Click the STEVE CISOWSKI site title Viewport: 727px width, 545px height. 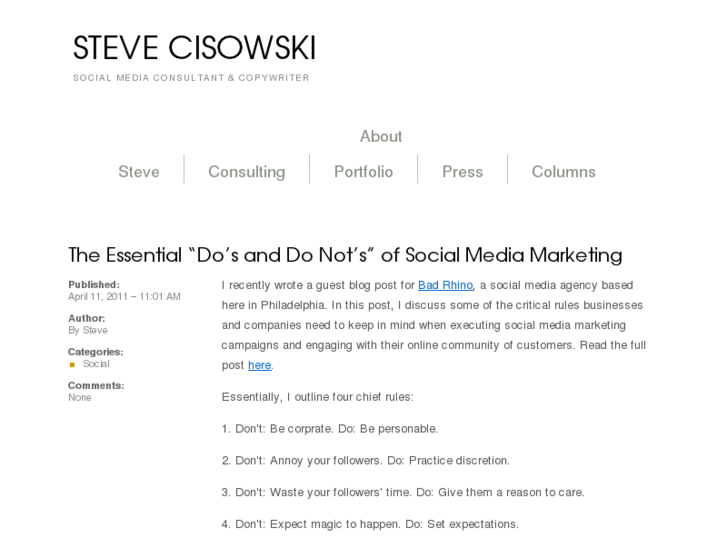point(194,48)
